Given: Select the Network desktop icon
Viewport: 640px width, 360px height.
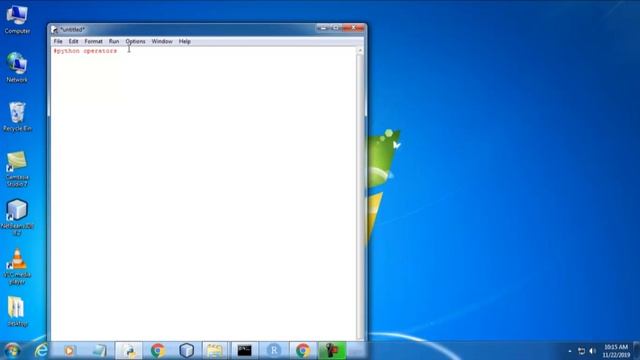Looking at the screenshot, I should point(17,67).
